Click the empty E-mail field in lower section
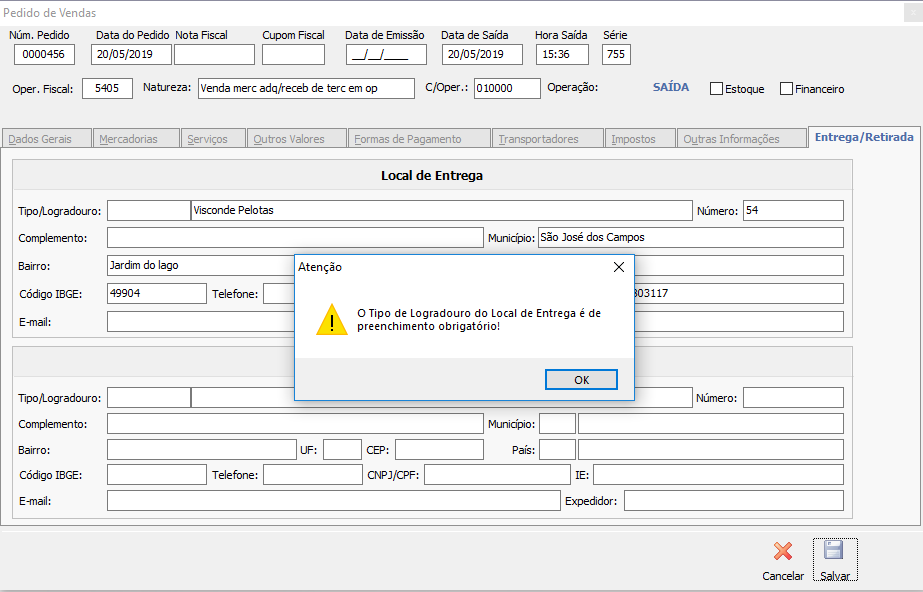This screenshot has width=923, height=592. pos(334,501)
